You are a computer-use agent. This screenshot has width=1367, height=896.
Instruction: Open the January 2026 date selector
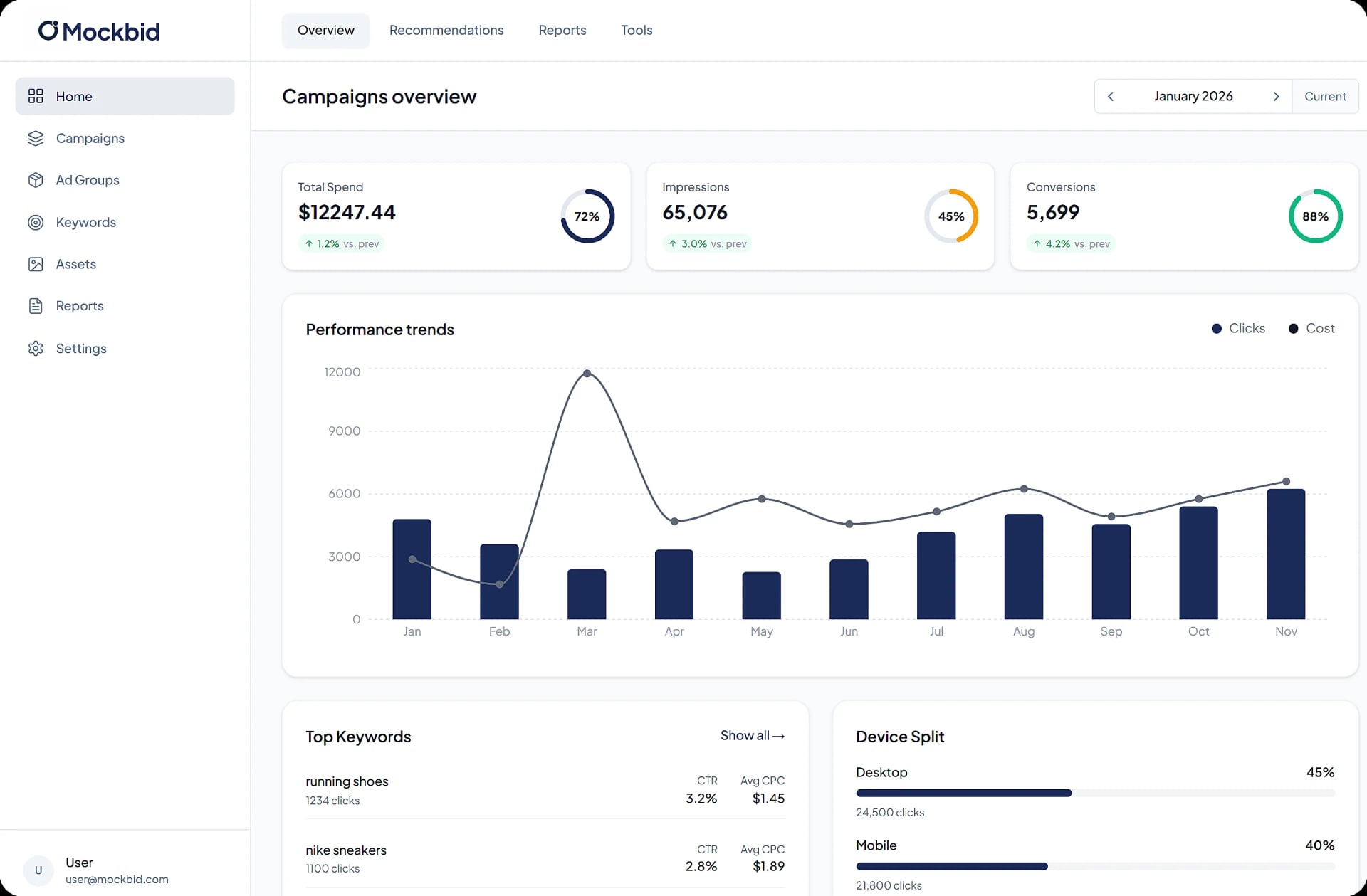click(1193, 96)
